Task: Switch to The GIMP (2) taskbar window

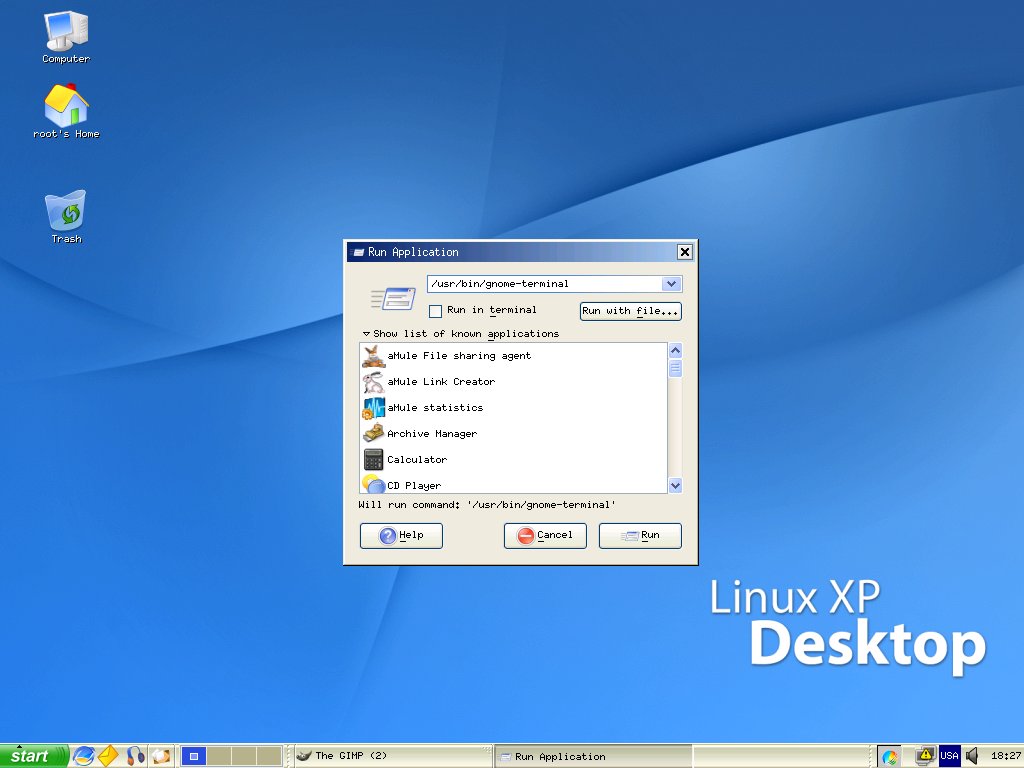Action: click(392, 756)
